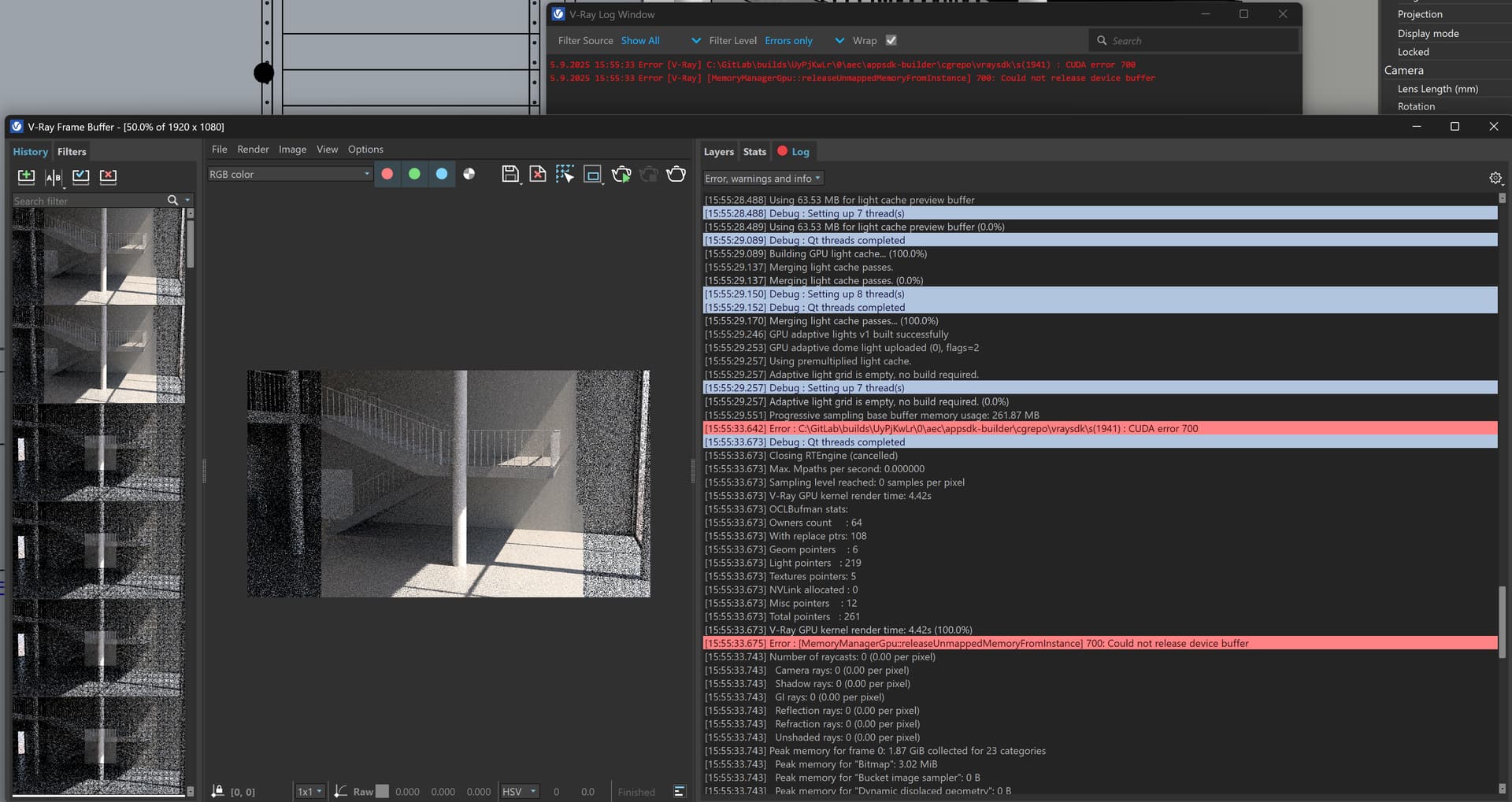Save the current render image

pyautogui.click(x=510, y=174)
